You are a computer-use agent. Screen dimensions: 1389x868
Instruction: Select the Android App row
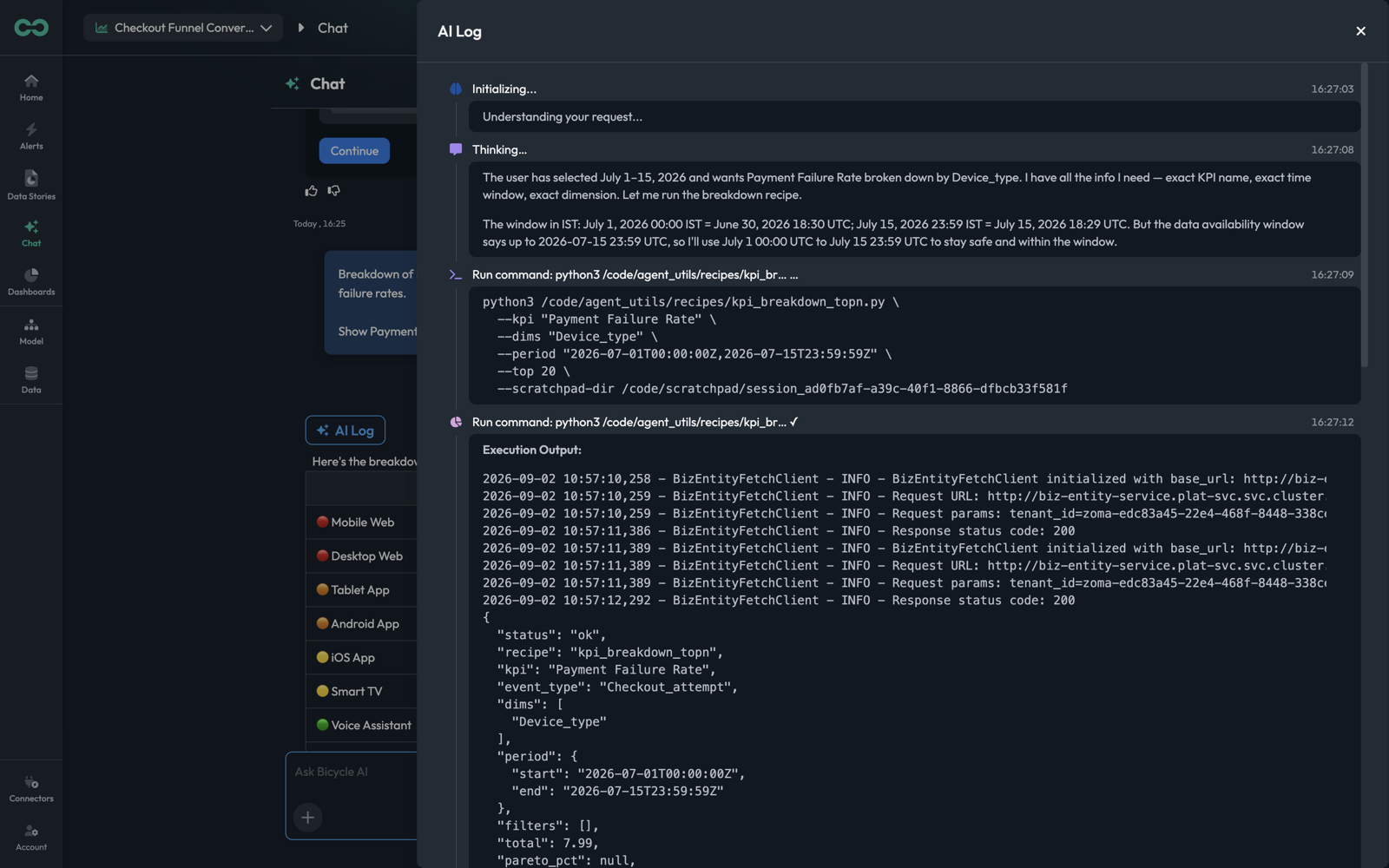tap(361, 624)
